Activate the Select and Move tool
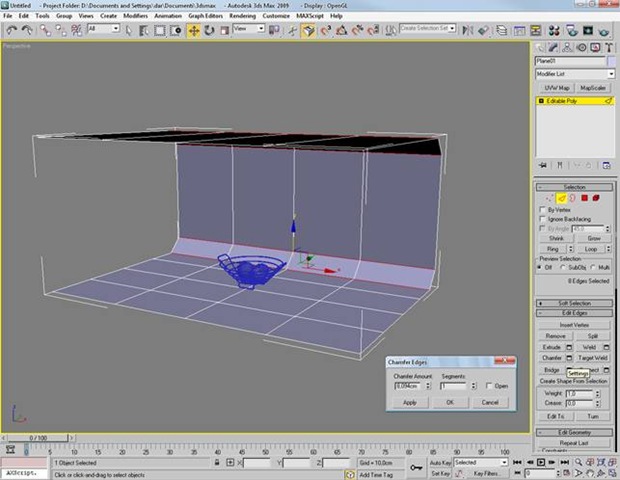The width and height of the screenshot is (620, 480). point(193,29)
